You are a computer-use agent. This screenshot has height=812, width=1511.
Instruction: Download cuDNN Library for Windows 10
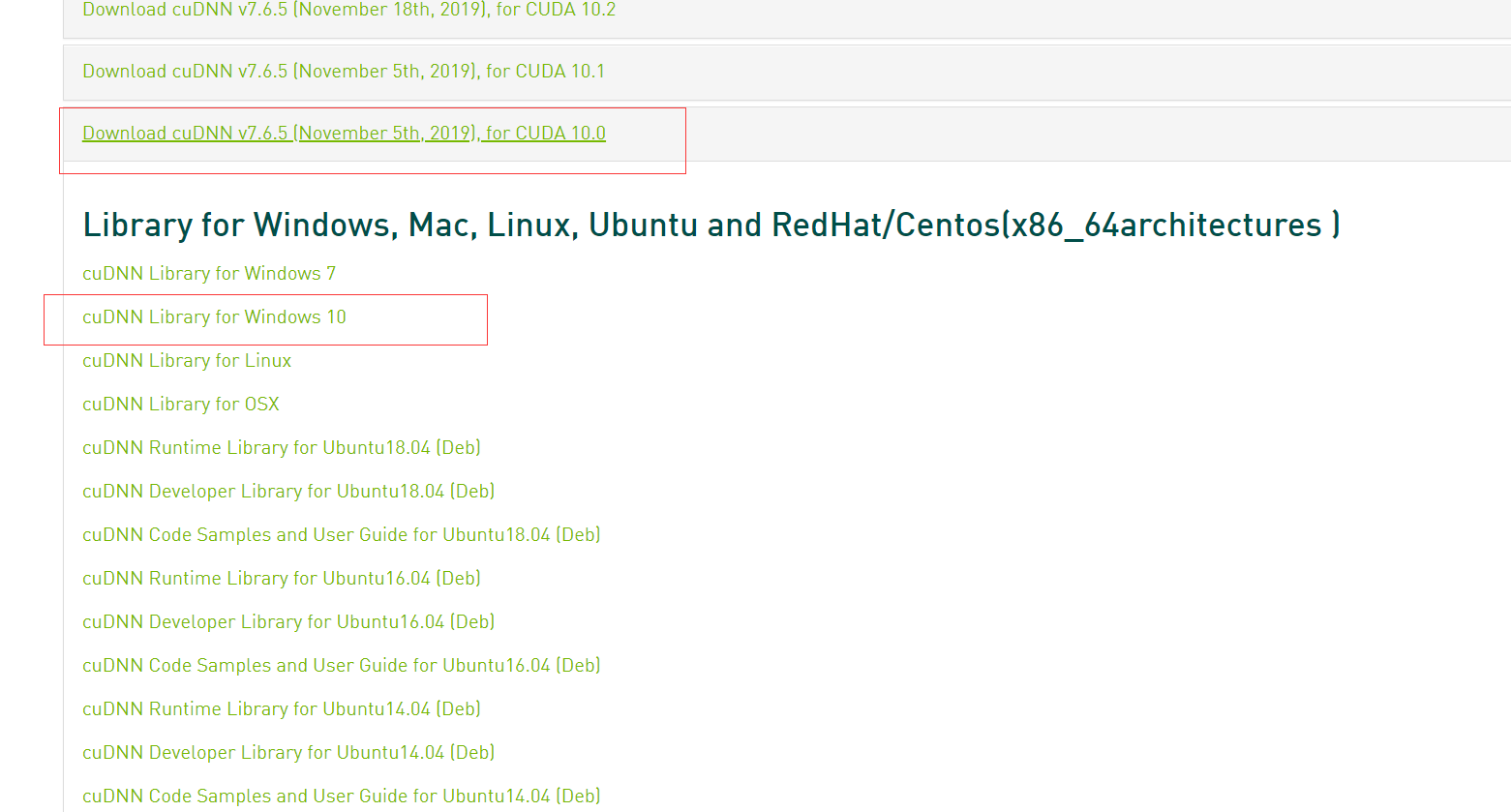tap(214, 316)
